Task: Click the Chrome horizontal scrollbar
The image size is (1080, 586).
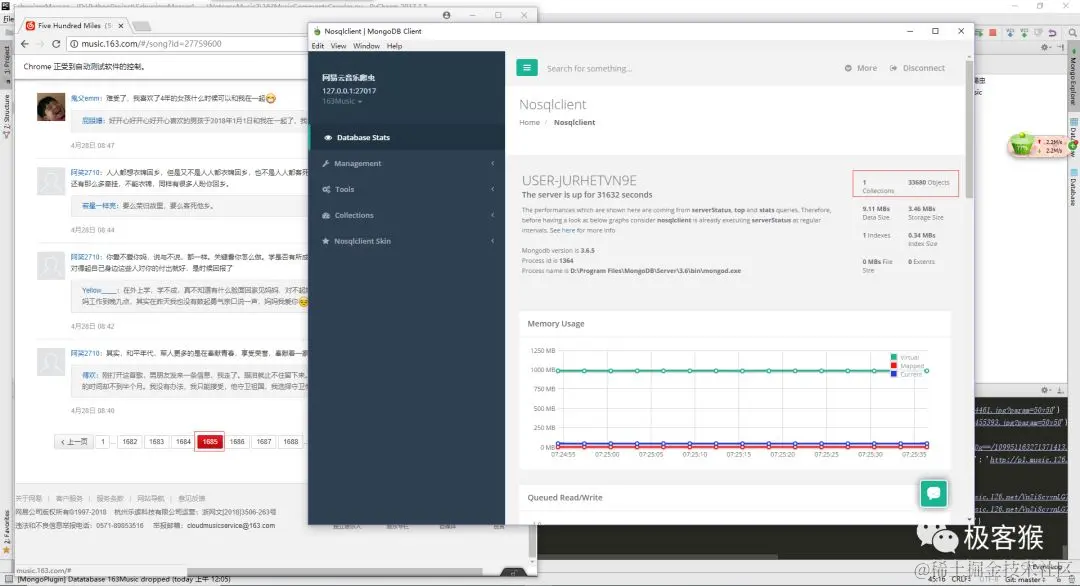Action: pos(334,572)
